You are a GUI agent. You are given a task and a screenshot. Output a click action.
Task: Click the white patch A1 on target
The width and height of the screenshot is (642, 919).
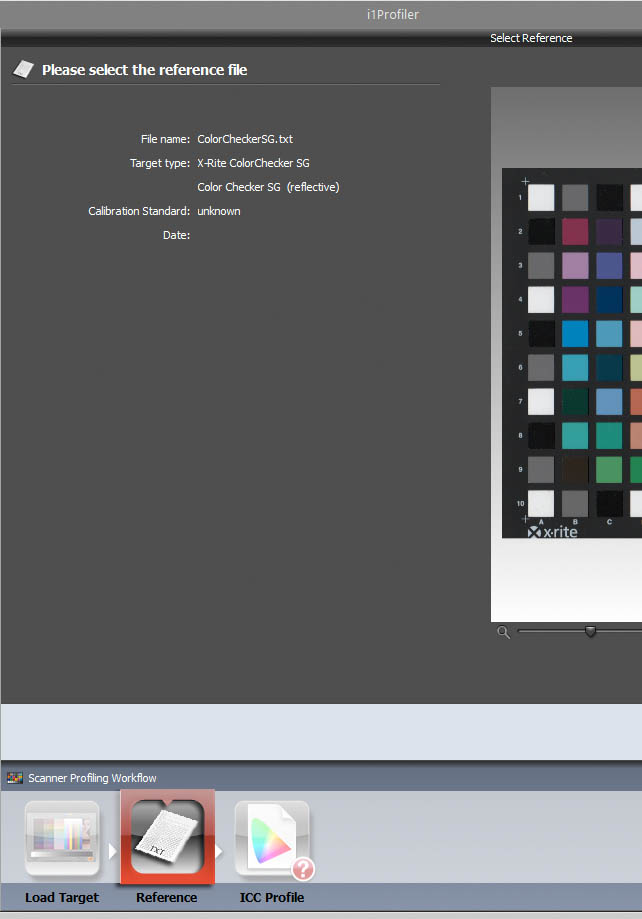(541, 198)
